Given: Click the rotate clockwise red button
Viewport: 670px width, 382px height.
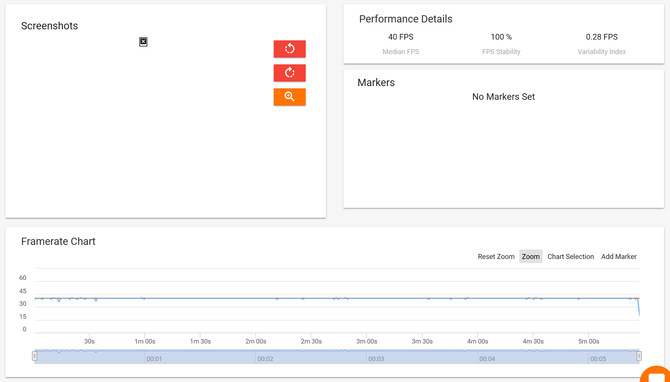Looking at the screenshot, I should click(x=289, y=73).
